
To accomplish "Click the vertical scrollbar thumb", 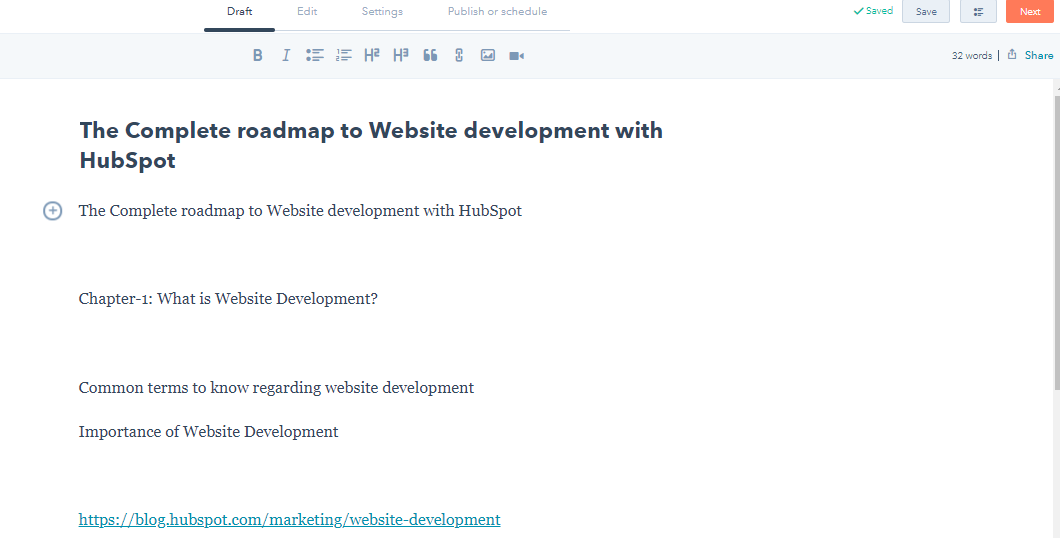I will tap(1057, 242).
